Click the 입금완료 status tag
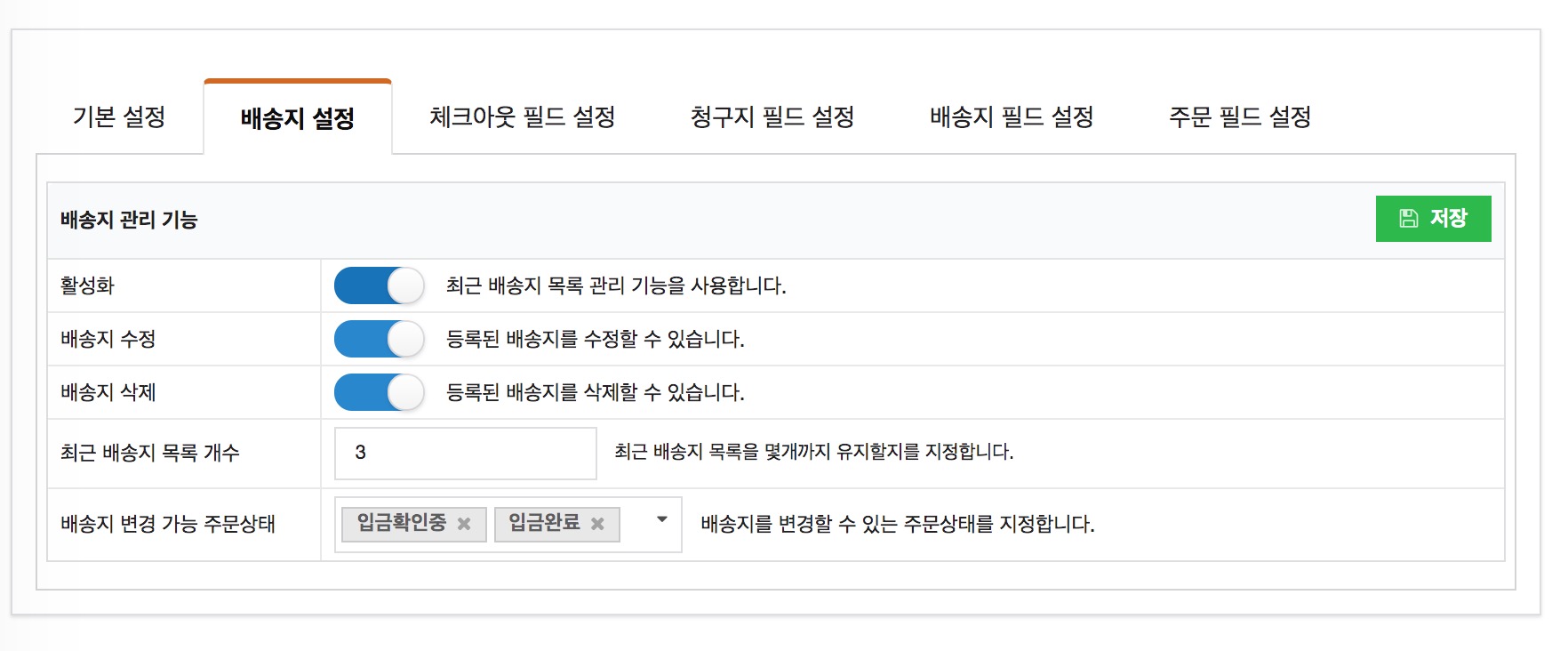Screen dimensions: 1568x651 point(544,523)
